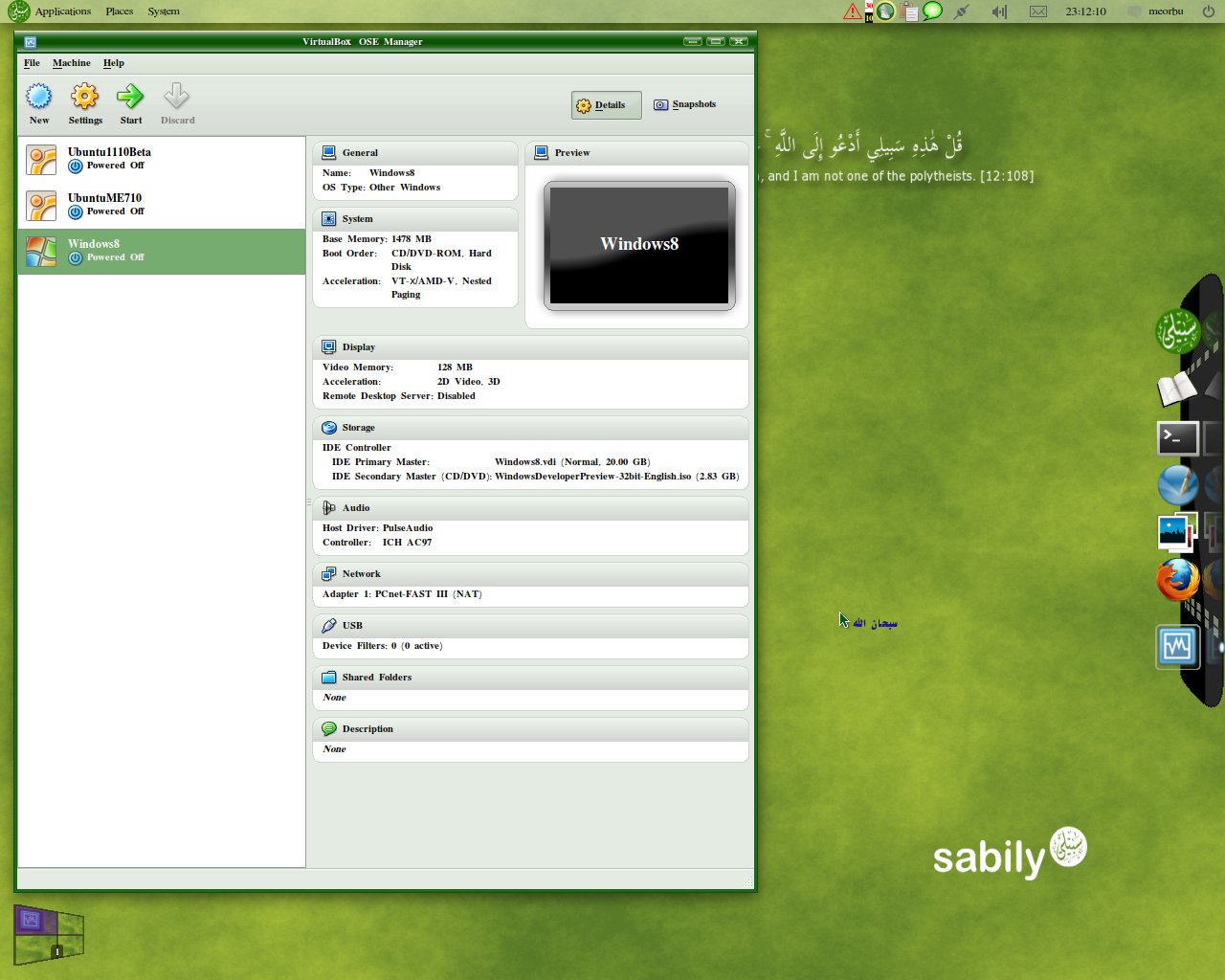Click the Windows8 preview thumbnail
The image size is (1225, 980).
638,244
